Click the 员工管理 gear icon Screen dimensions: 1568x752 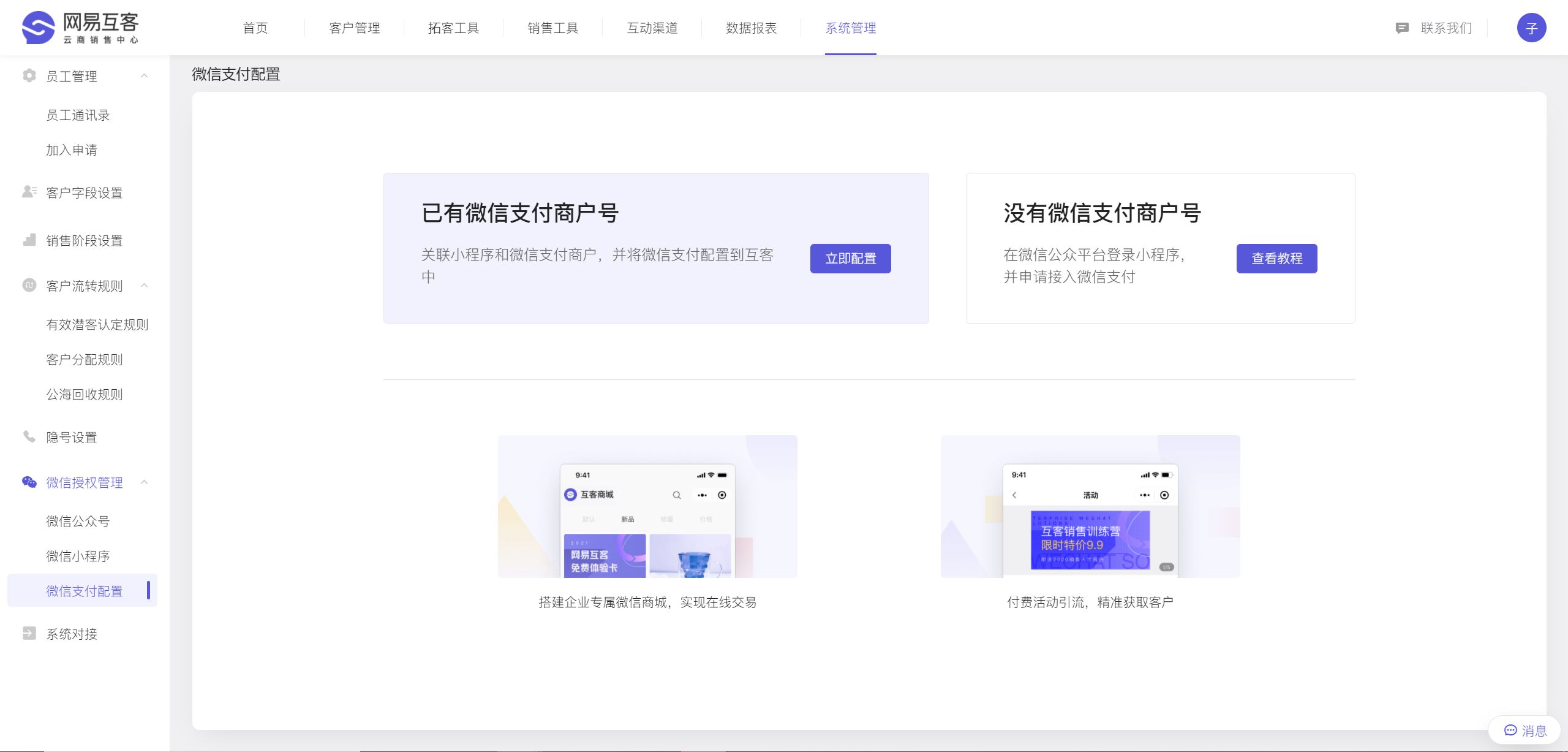[x=29, y=75]
